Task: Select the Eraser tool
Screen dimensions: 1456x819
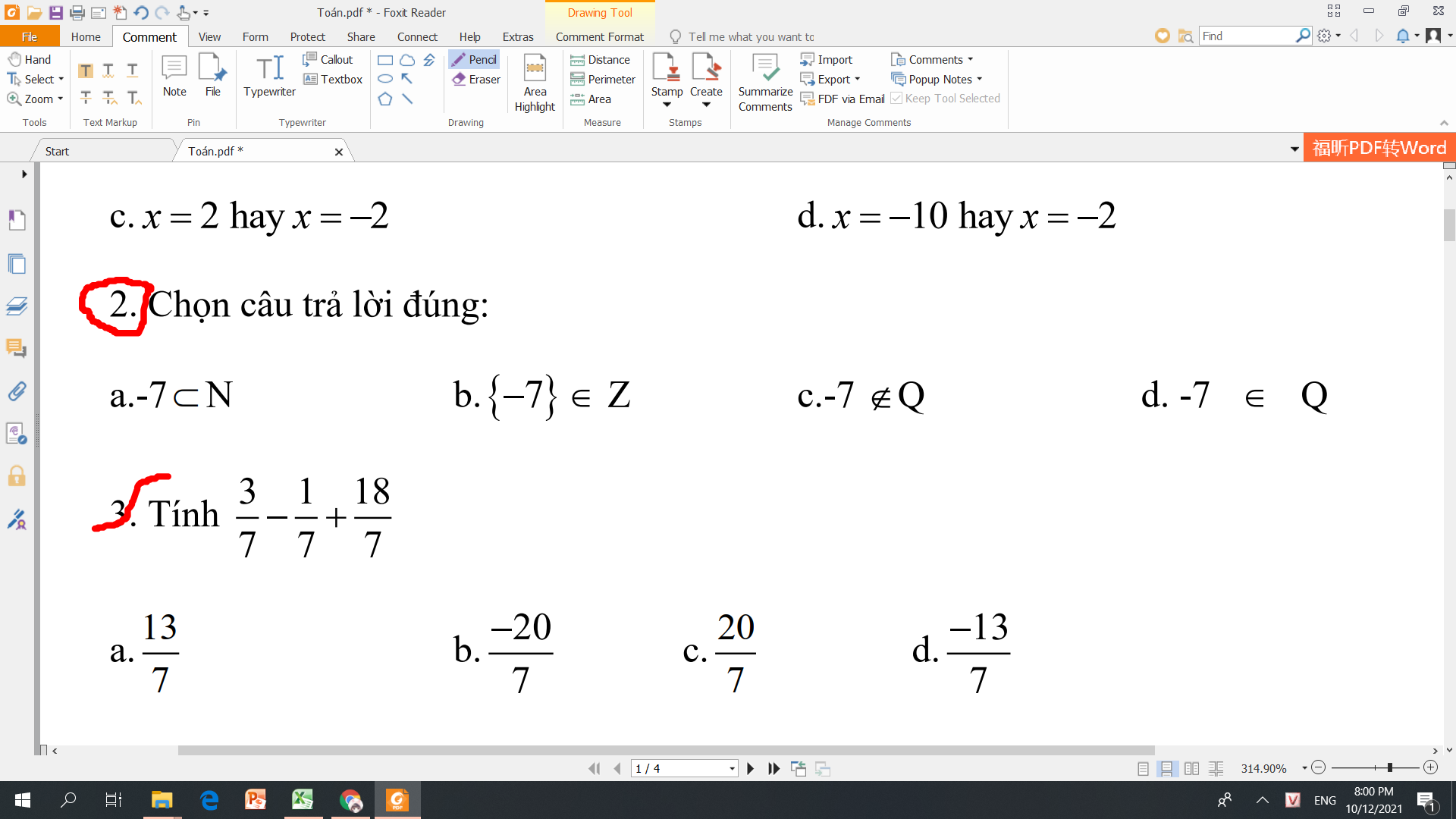Action: pos(476,79)
